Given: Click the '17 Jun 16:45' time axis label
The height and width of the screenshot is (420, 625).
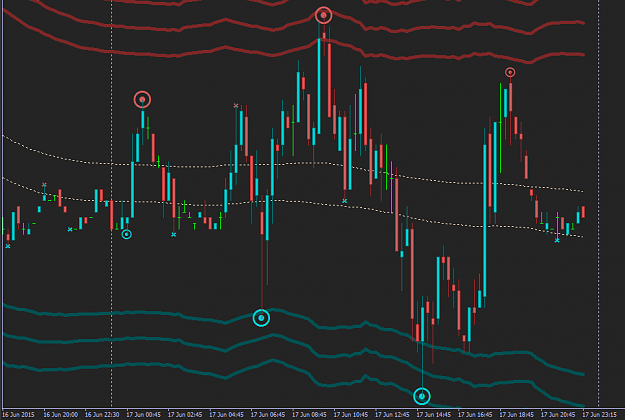Looking at the screenshot, I should pyautogui.click(x=475, y=415).
